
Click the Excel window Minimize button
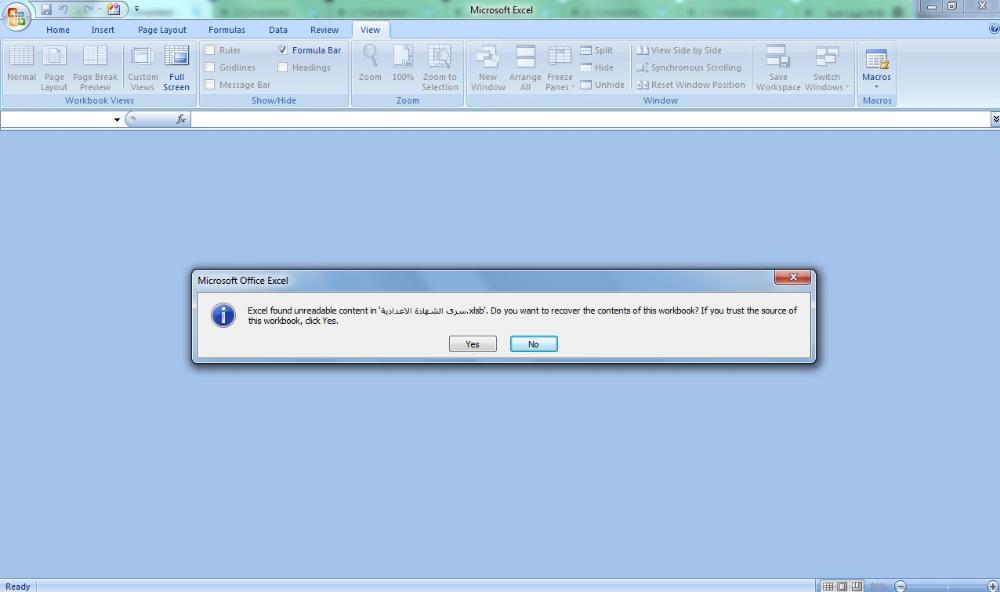point(932,6)
